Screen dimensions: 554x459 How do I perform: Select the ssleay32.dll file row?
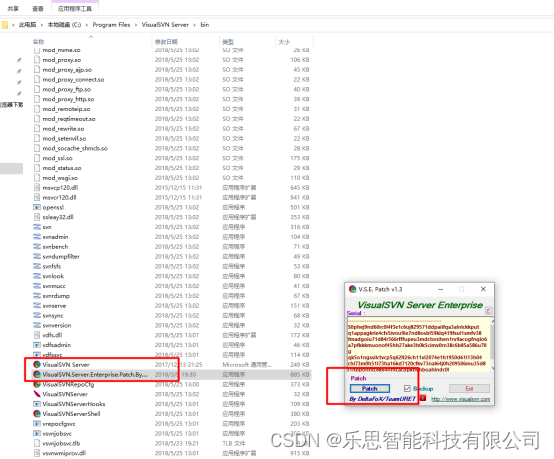point(171,217)
